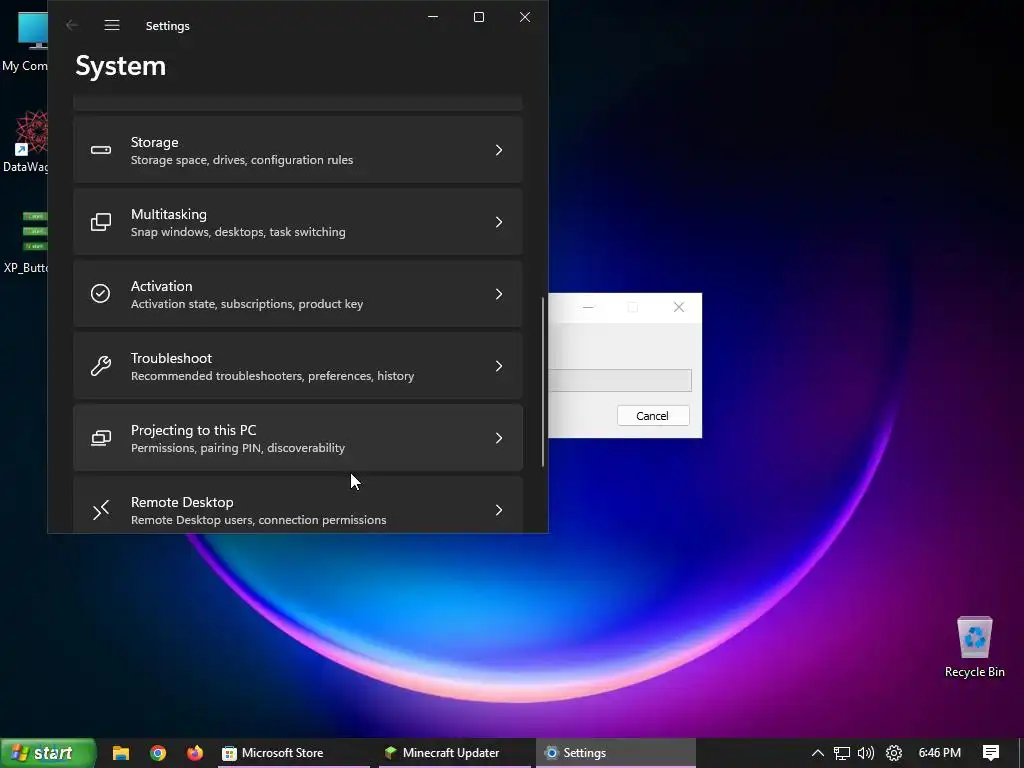Click the Settings taskbar button

click(616, 753)
